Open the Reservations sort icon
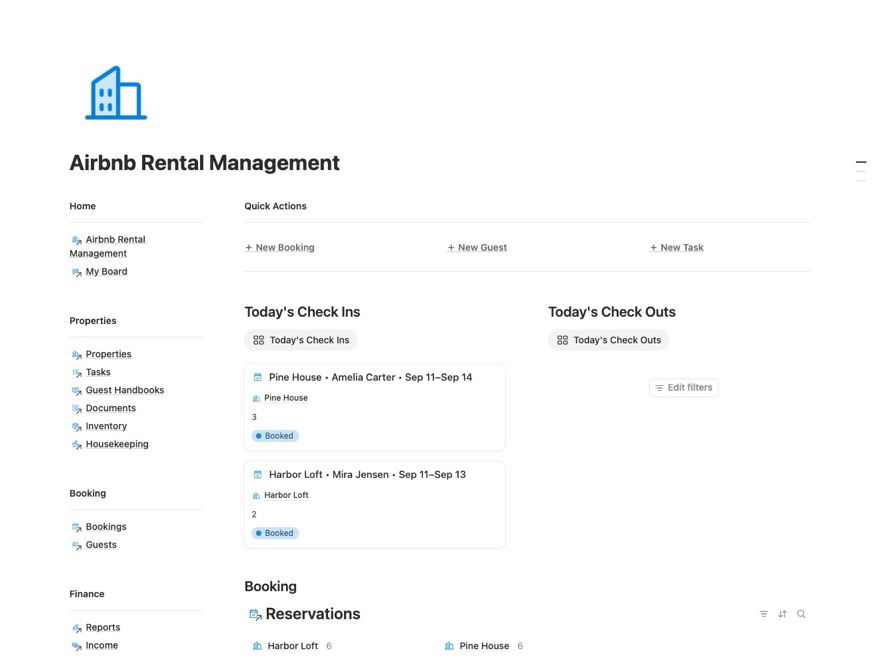The height and width of the screenshot is (660, 880). click(x=782, y=614)
